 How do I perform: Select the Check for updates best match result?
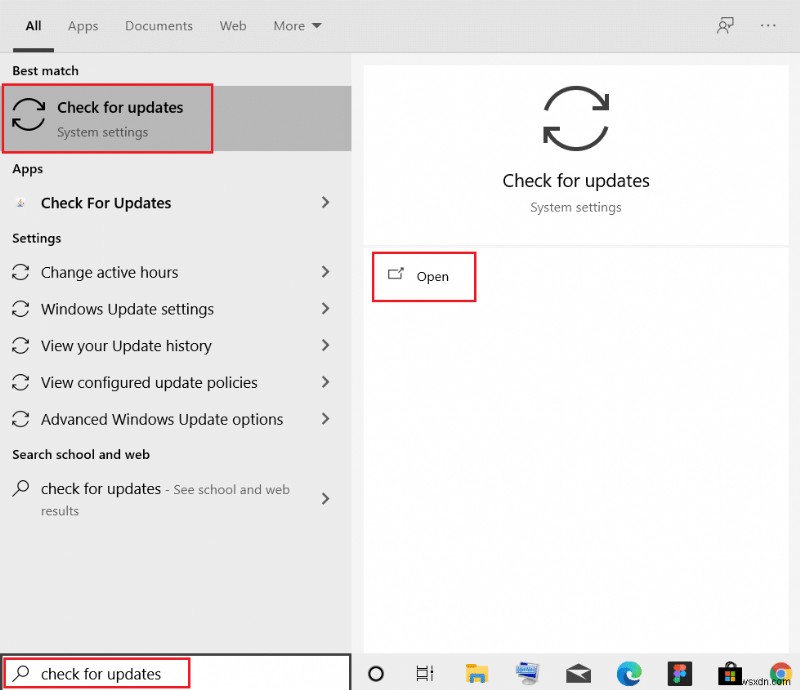107,118
